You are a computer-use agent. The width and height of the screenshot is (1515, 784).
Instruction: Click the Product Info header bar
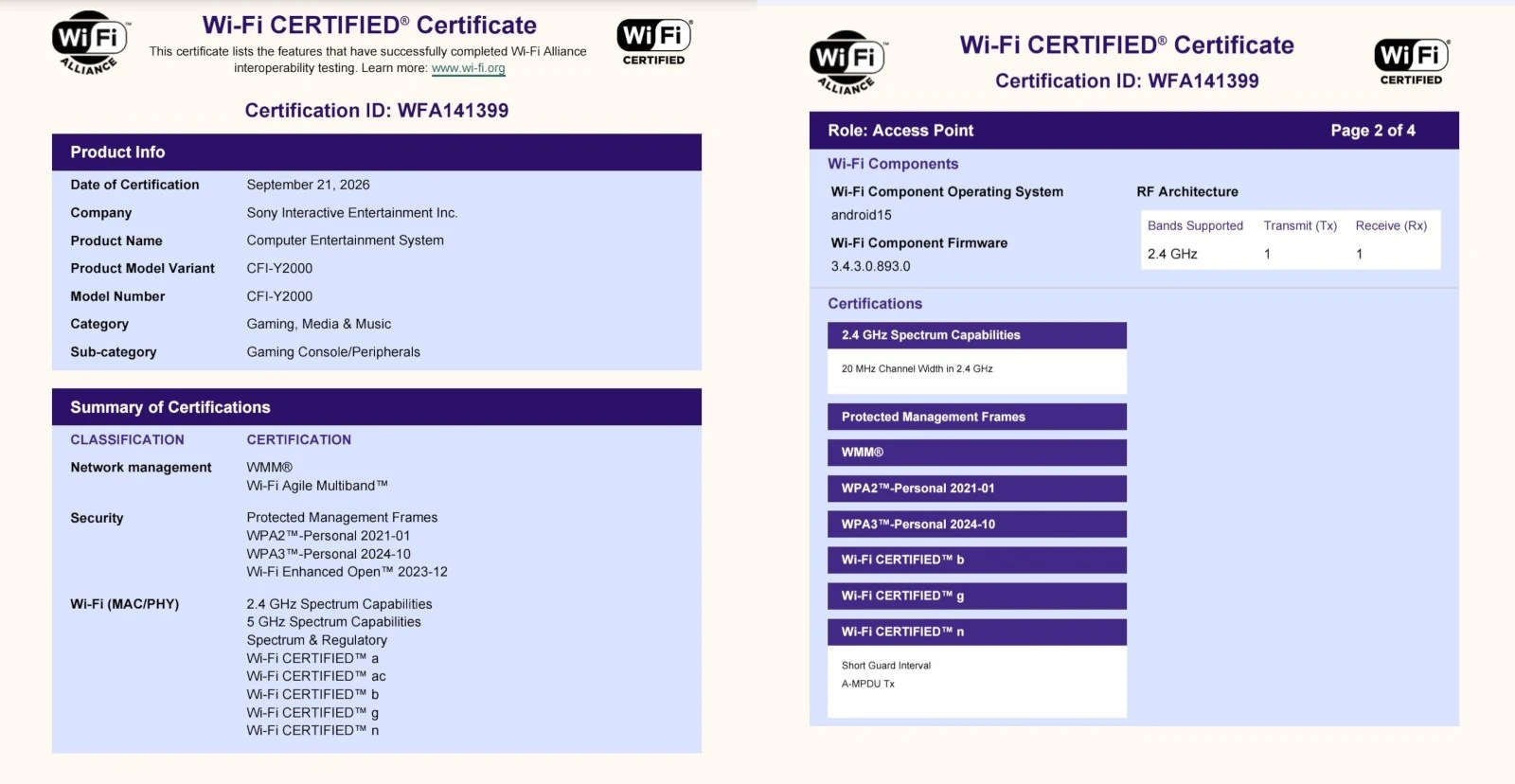tap(377, 152)
